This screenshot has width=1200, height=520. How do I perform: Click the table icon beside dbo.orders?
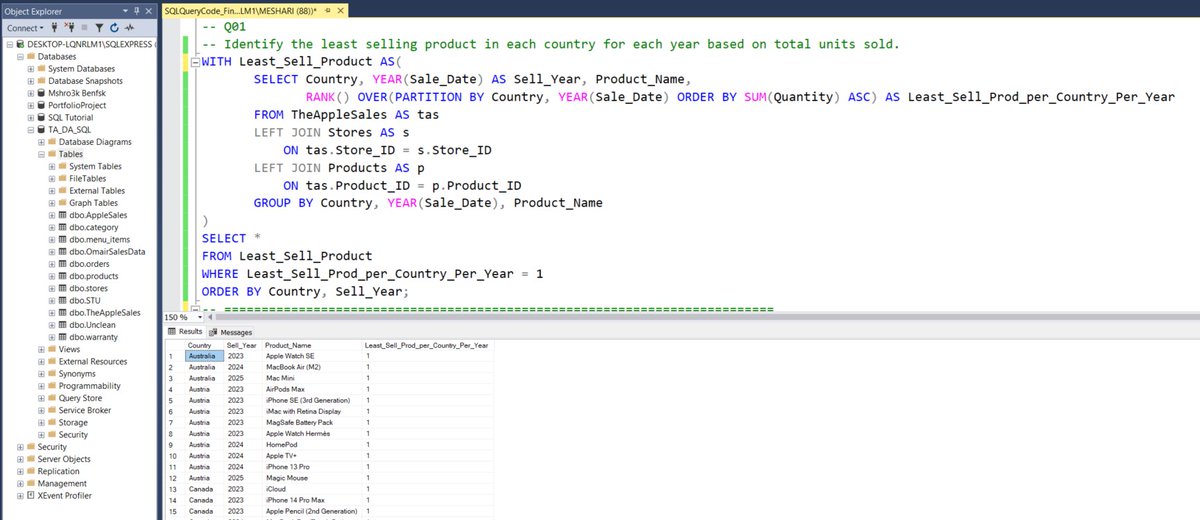(x=62, y=264)
